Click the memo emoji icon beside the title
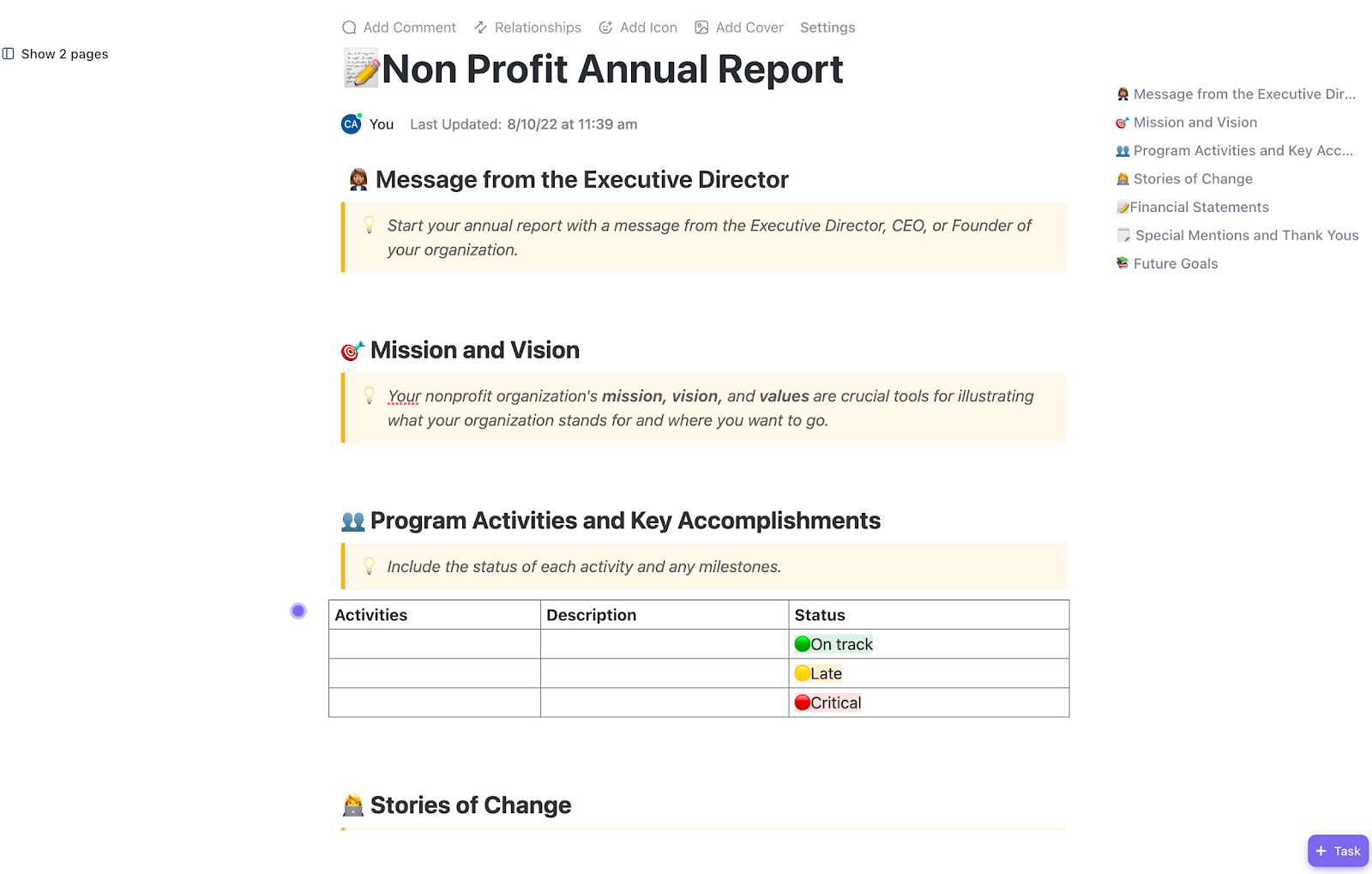The image size is (1372, 874). pyautogui.click(x=361, y=69)
